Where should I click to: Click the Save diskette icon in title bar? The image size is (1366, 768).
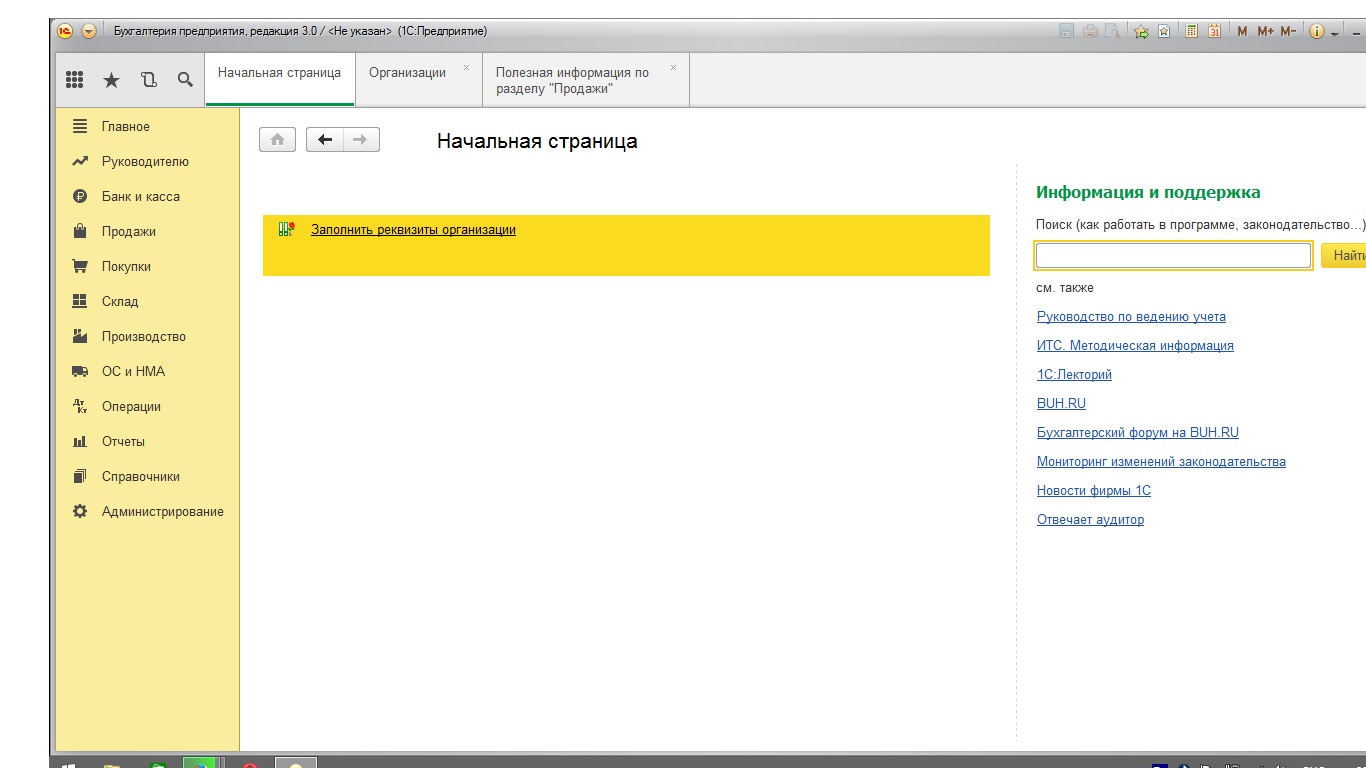[x=1067, y=31]
